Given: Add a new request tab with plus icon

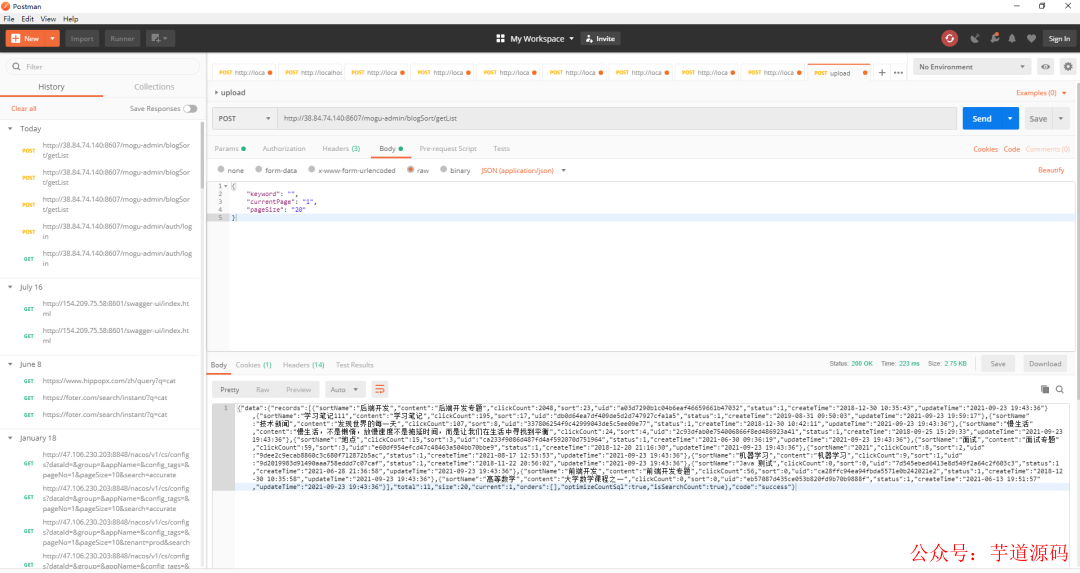Looking at the screenshot, I should point(882,72).
